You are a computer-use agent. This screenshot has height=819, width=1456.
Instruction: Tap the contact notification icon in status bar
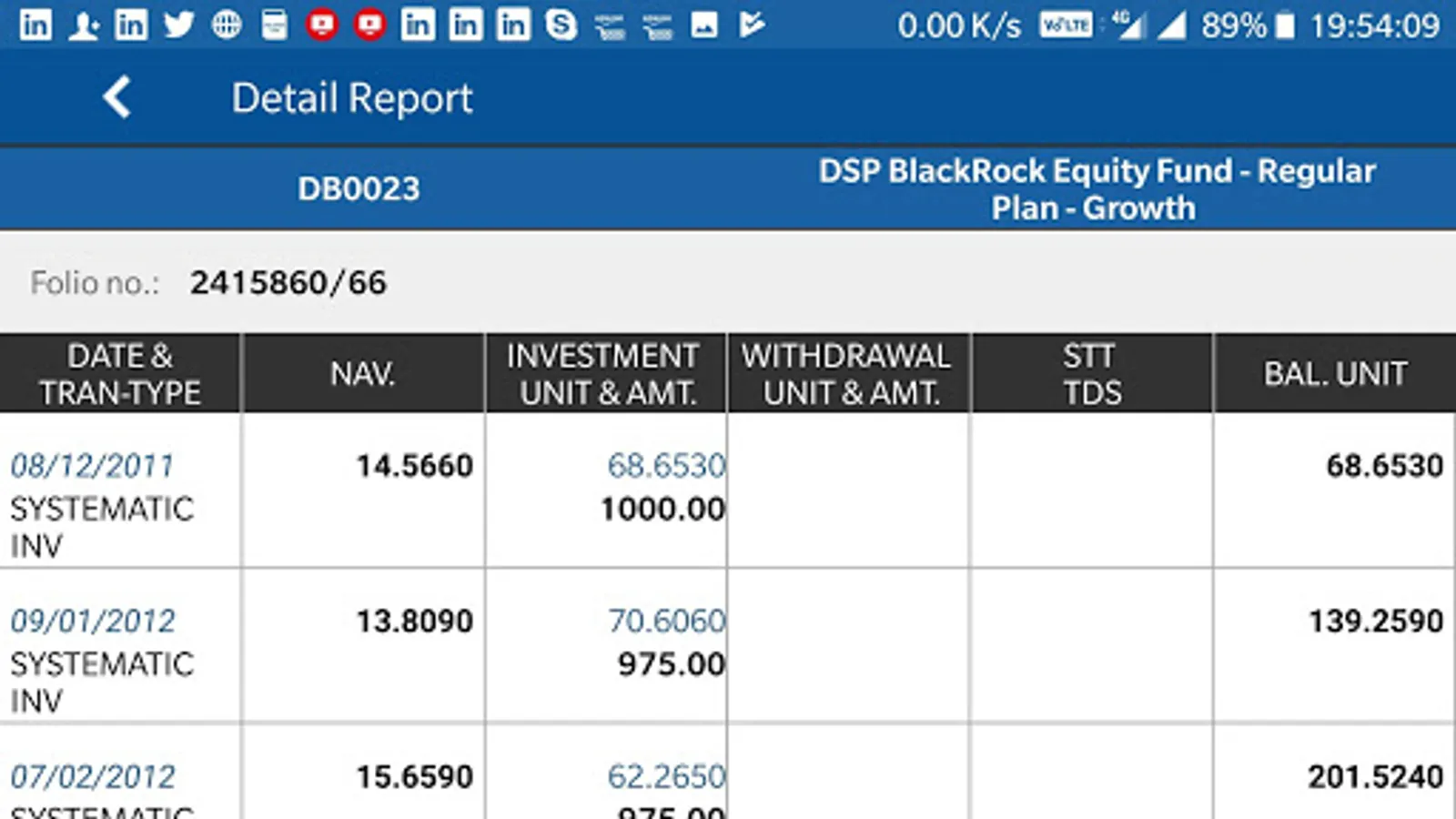(84, 25)
